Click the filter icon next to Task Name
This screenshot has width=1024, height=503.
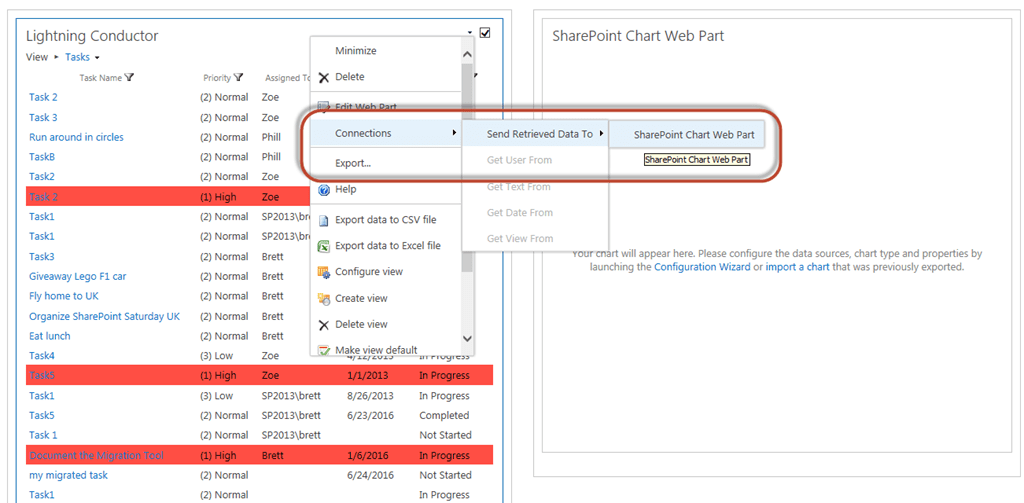click(129, 78)
